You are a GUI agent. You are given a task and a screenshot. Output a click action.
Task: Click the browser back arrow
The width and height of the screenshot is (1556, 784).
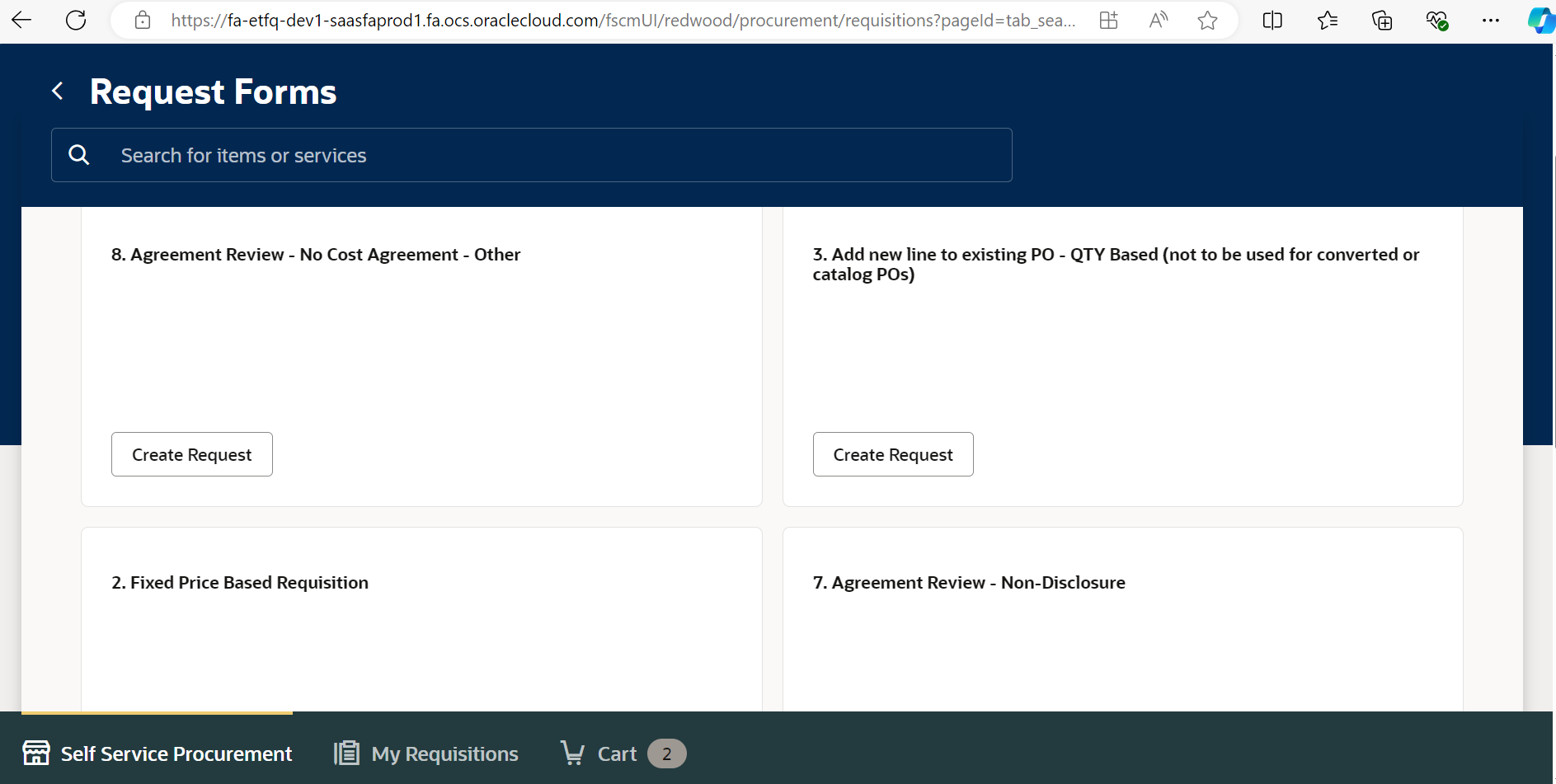coord(21,21)
